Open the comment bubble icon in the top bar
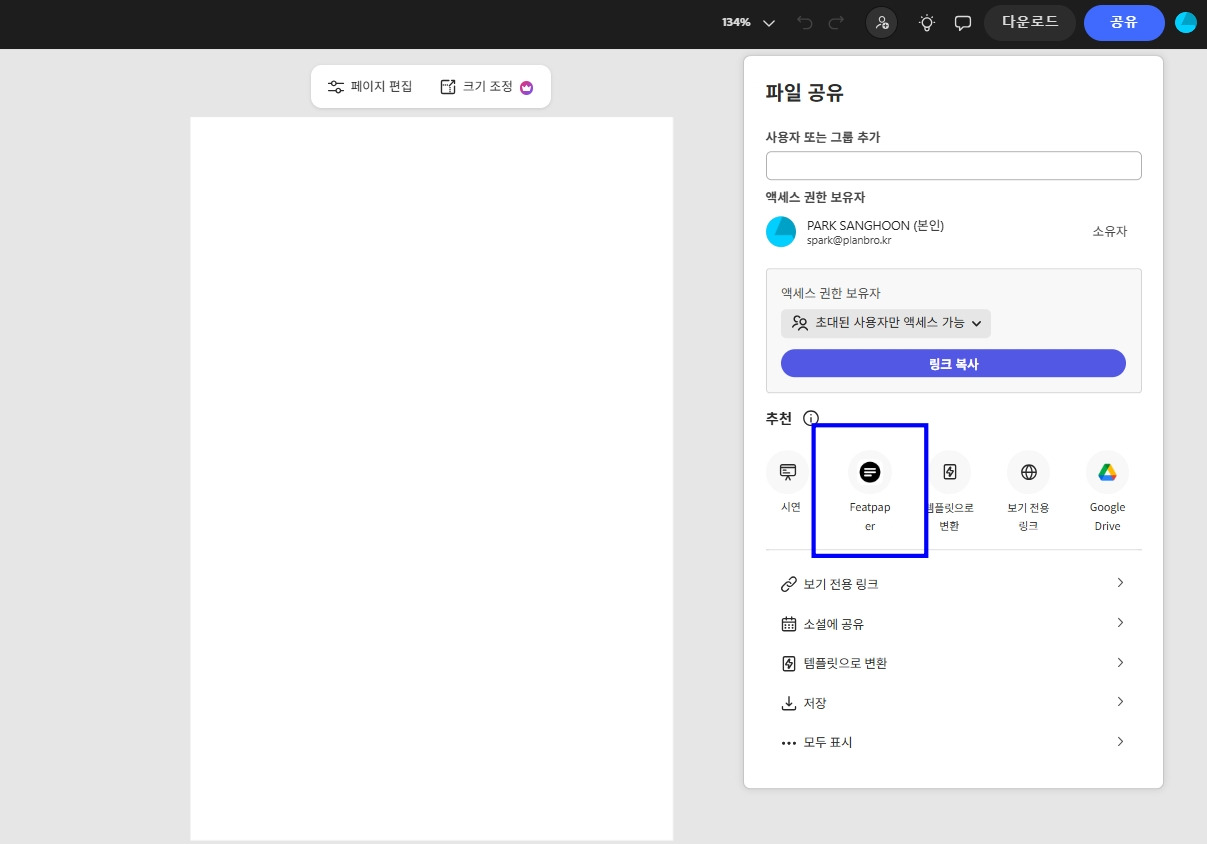Viewport: 1207px width, 844px height. [x=962, y=22]
